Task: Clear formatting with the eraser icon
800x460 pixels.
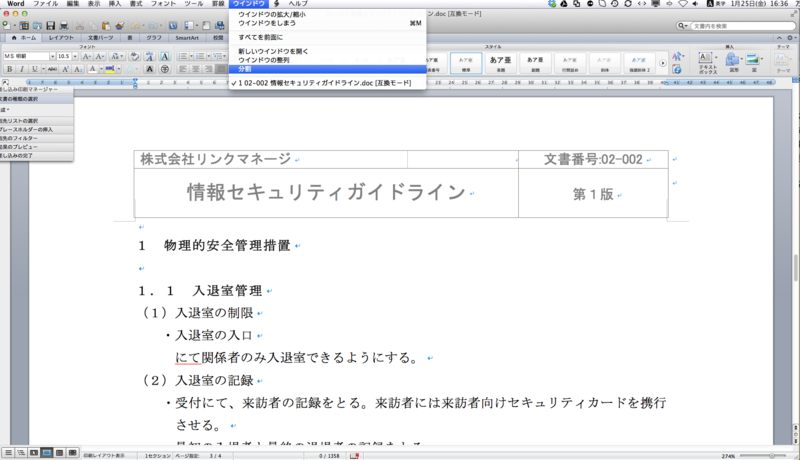Action: (135, 56)
